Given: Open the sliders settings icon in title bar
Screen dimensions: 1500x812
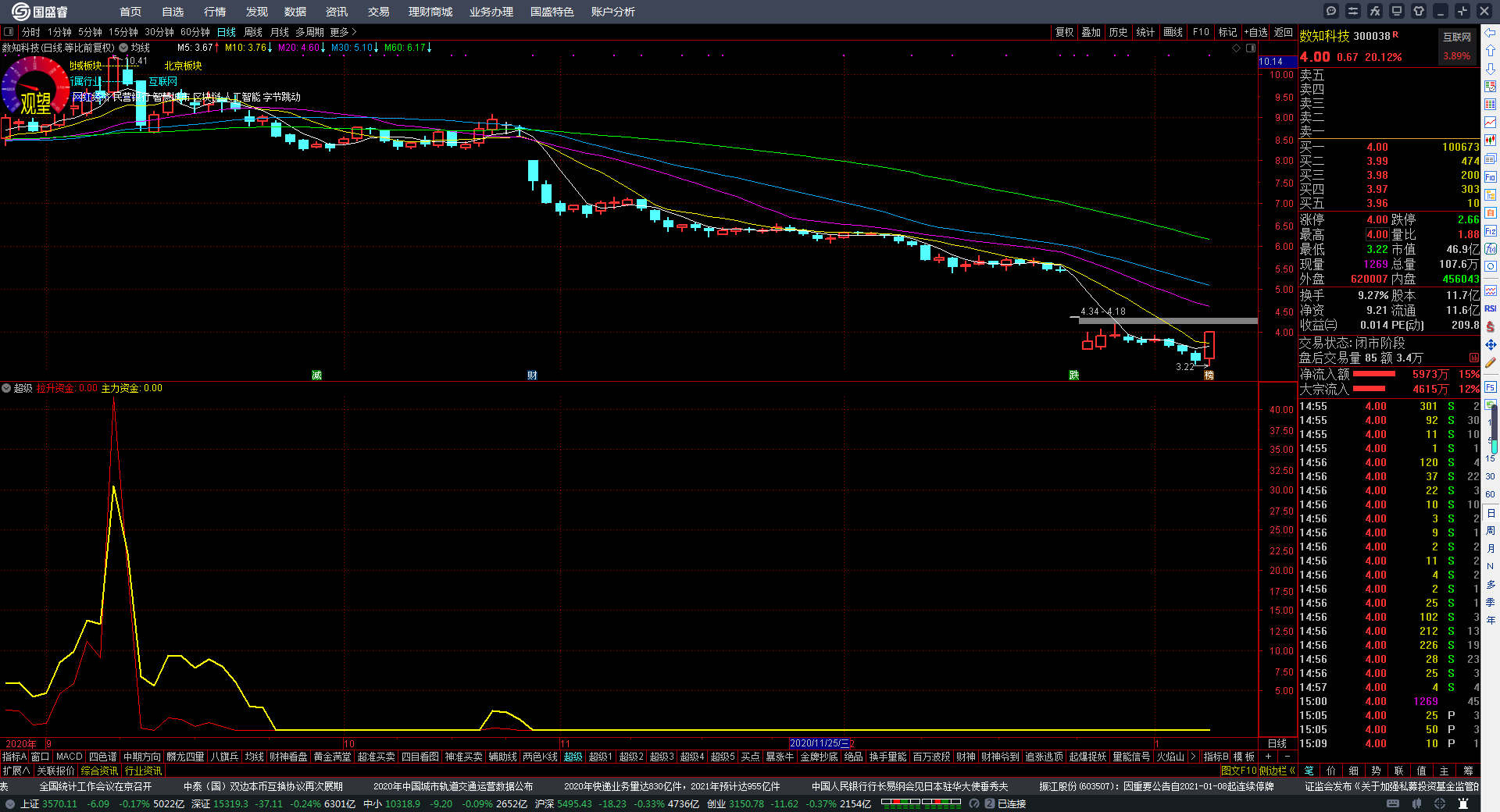Looking at the screenshot, I should tap(1353, 11).
